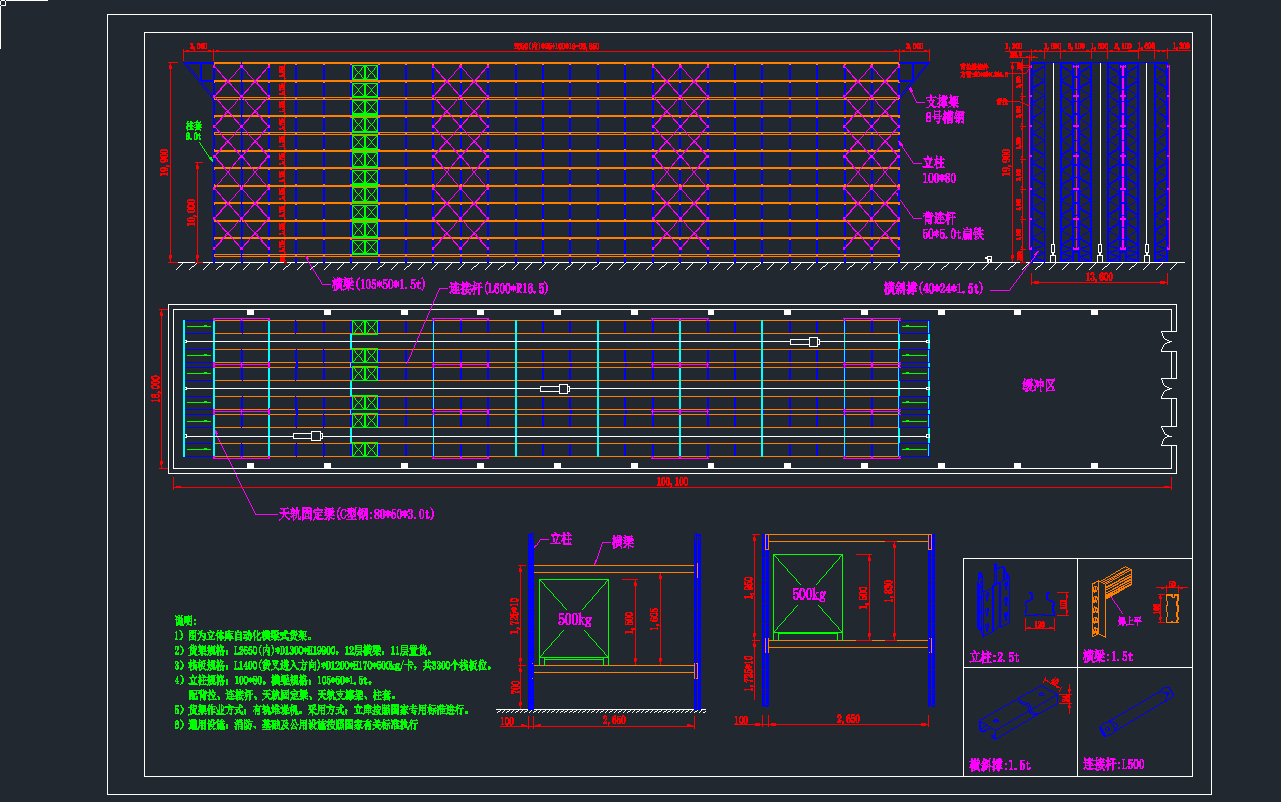Select the left 500kg pallet load box
Image resolution: width=1281 pixels, height=802 pixels.
click(x=573, y=621)
